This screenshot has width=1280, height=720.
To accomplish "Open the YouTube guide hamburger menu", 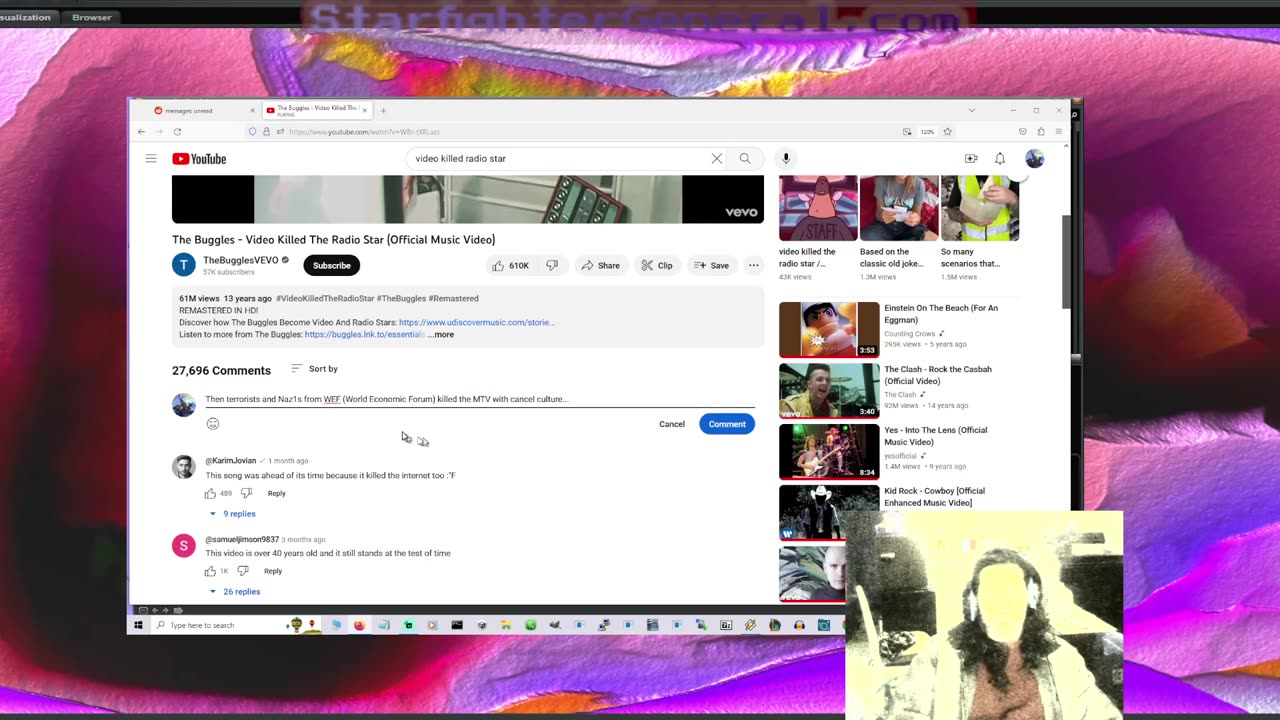I will coord(151,158).
